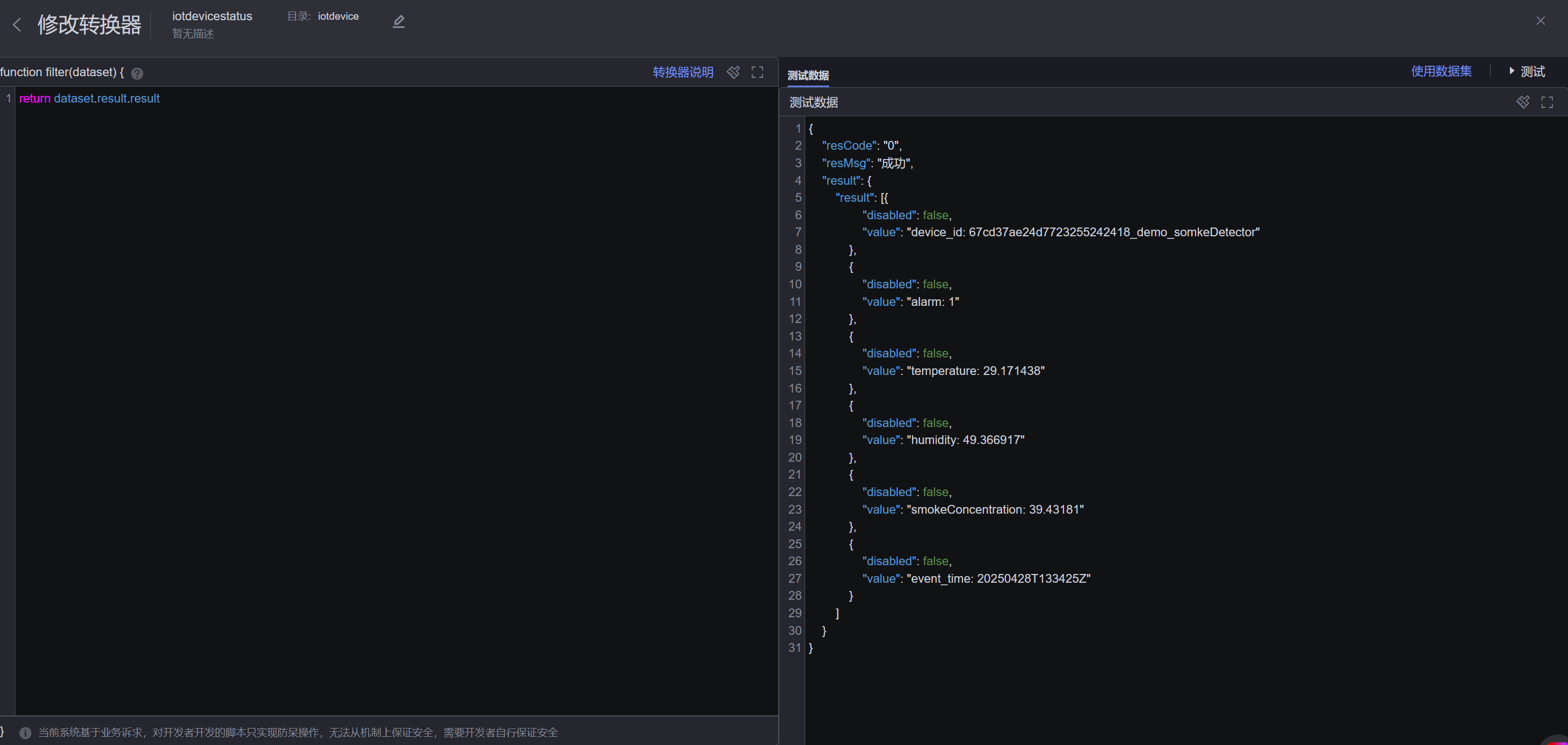Switch to the 测试数据 tab

point(808,76)
